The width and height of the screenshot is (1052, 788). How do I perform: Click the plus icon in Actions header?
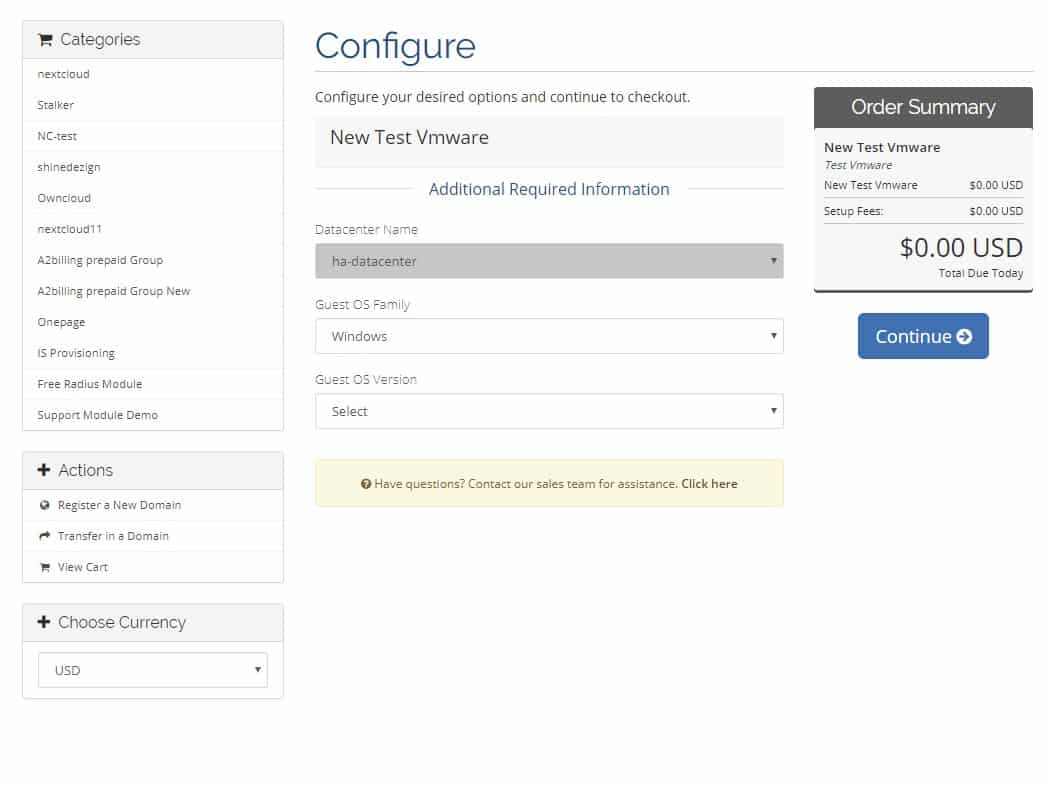pos(44,471)
